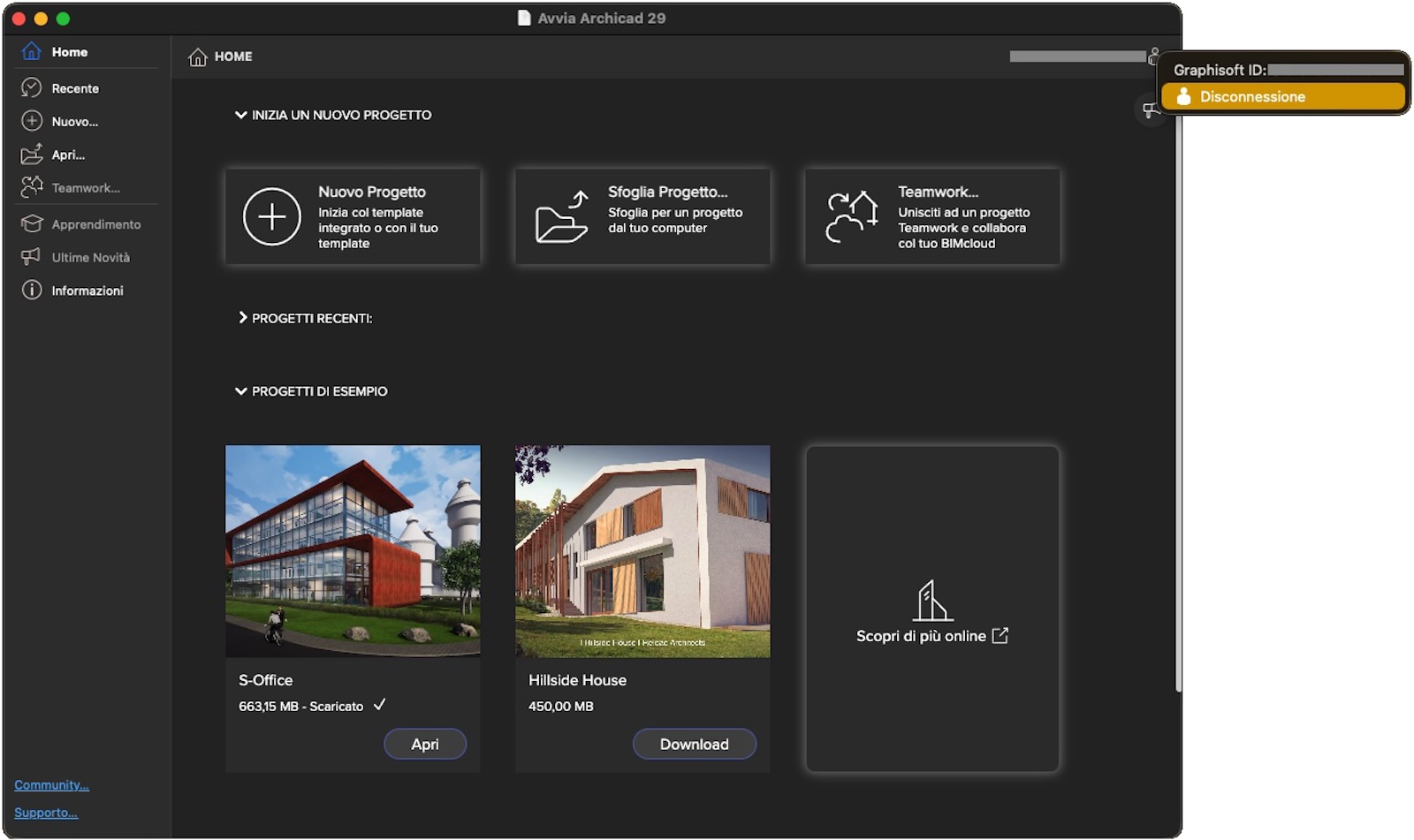This screenshot has width=1414, height=840.
Task: Show Ultime Novità via the megaphone sidebar icon
Action: (x=32, y=257)
